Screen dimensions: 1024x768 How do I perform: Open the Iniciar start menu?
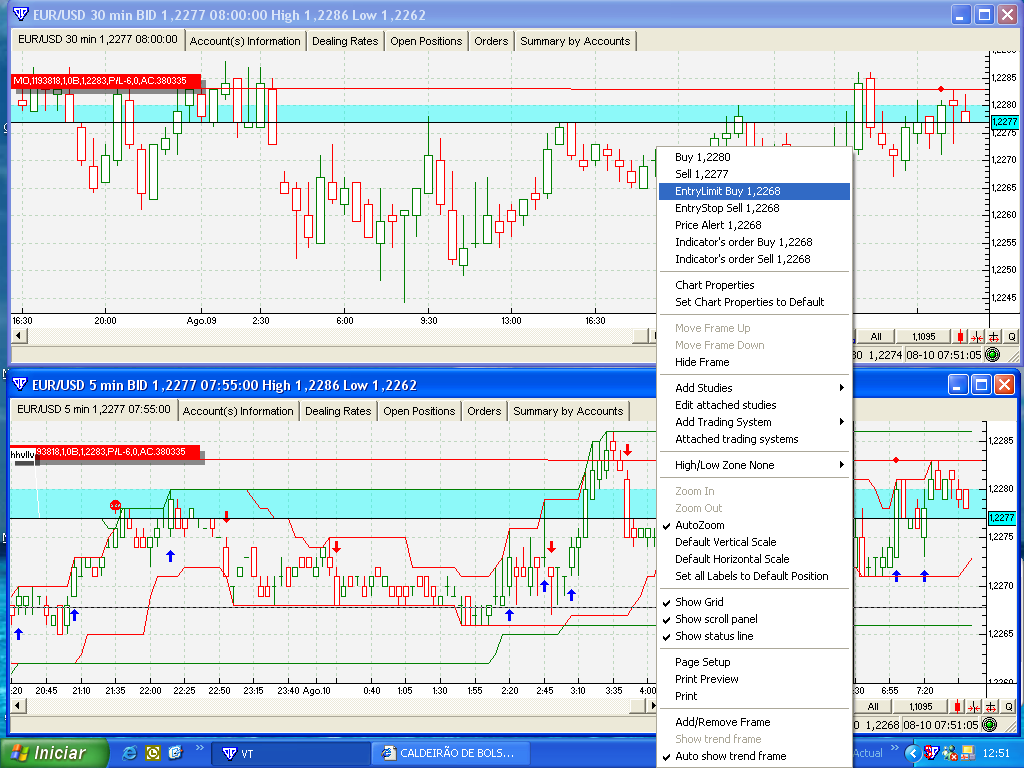50,752
